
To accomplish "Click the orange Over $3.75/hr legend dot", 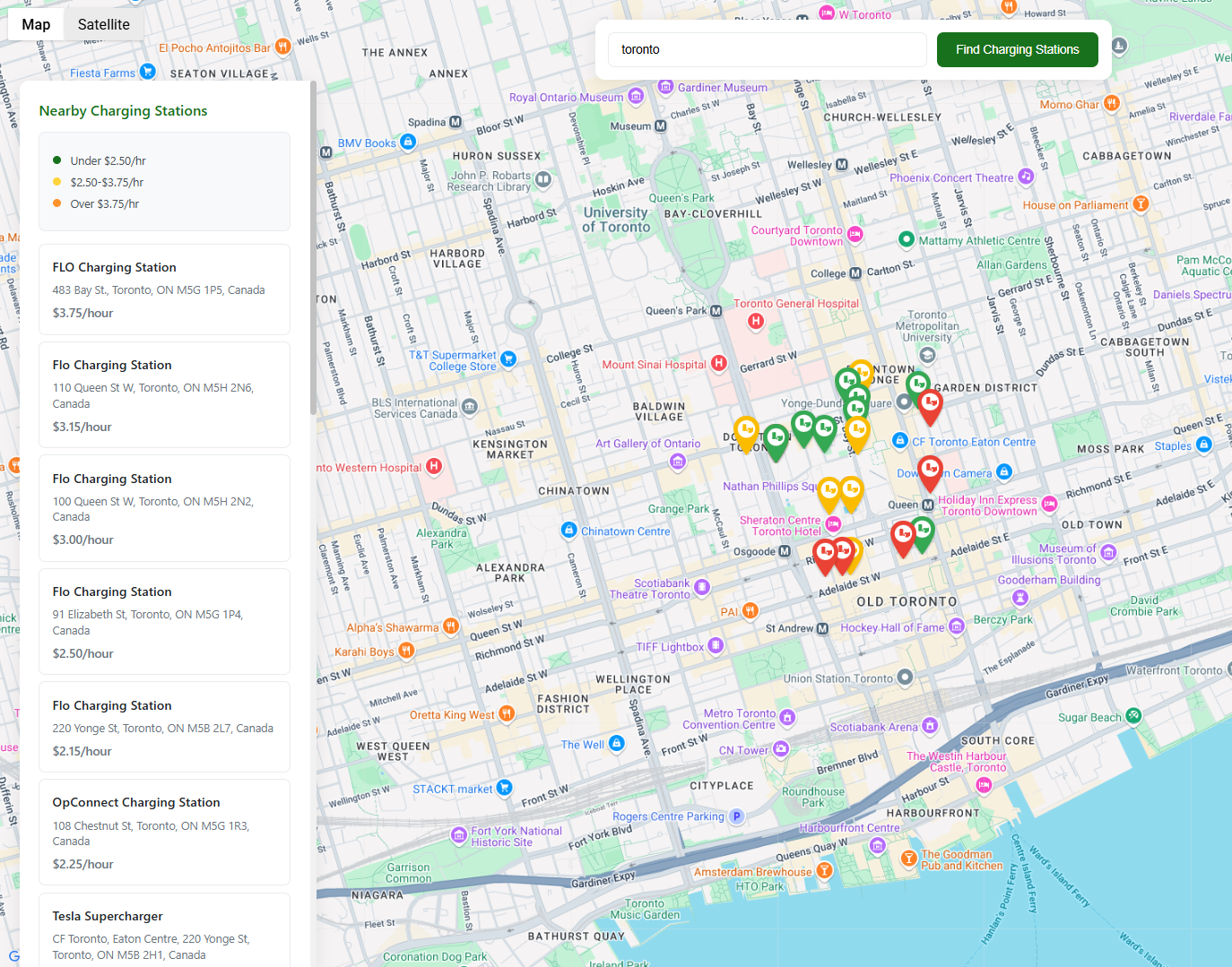I will [x=57, y=203].
